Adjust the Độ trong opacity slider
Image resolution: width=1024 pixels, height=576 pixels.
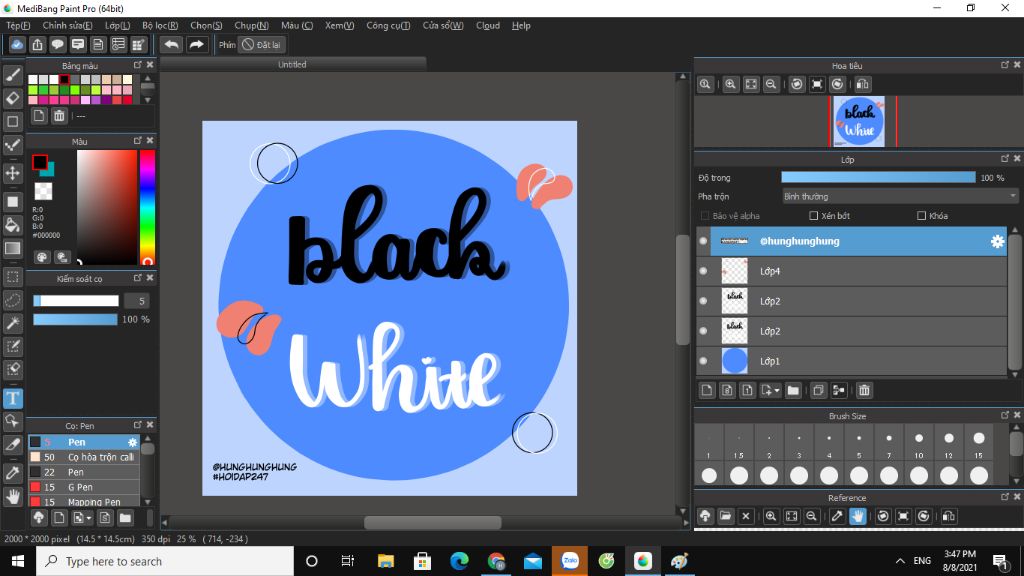click(878, 178)
